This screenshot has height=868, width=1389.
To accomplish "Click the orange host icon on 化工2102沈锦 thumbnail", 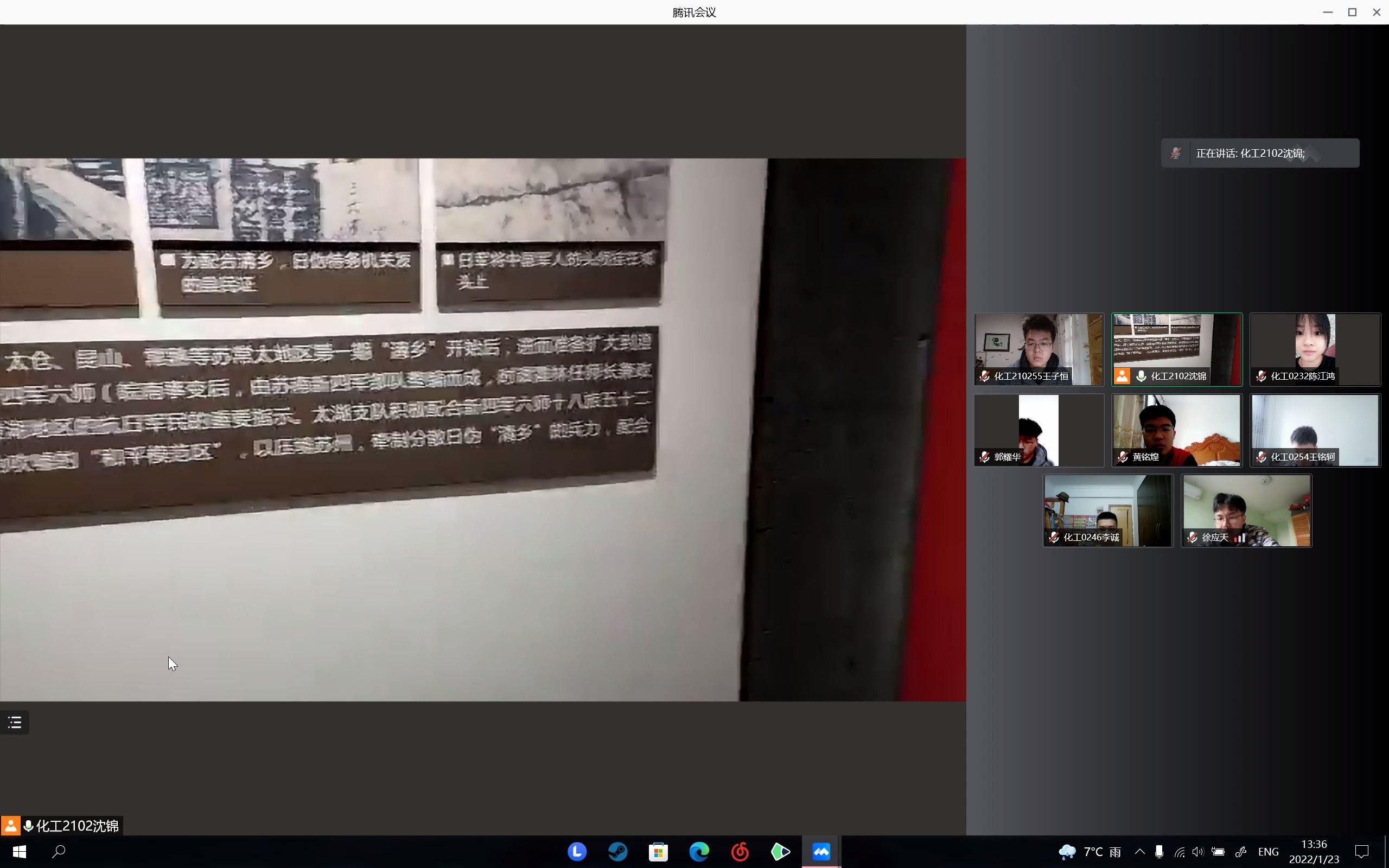I will pos(1122,376).
